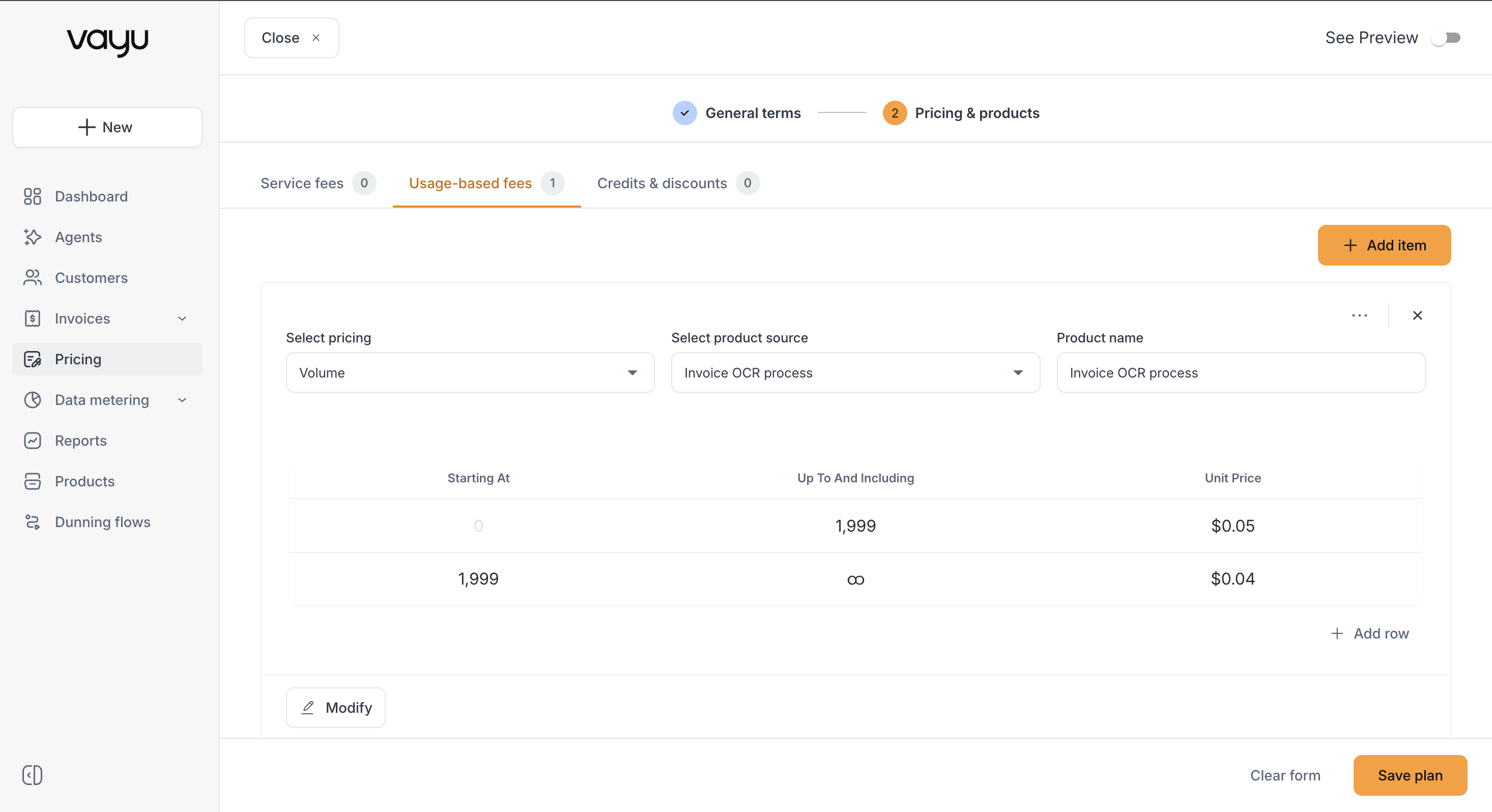Click the Customers people icon
Screen dimensions: 1492x812
click(33, 277)
